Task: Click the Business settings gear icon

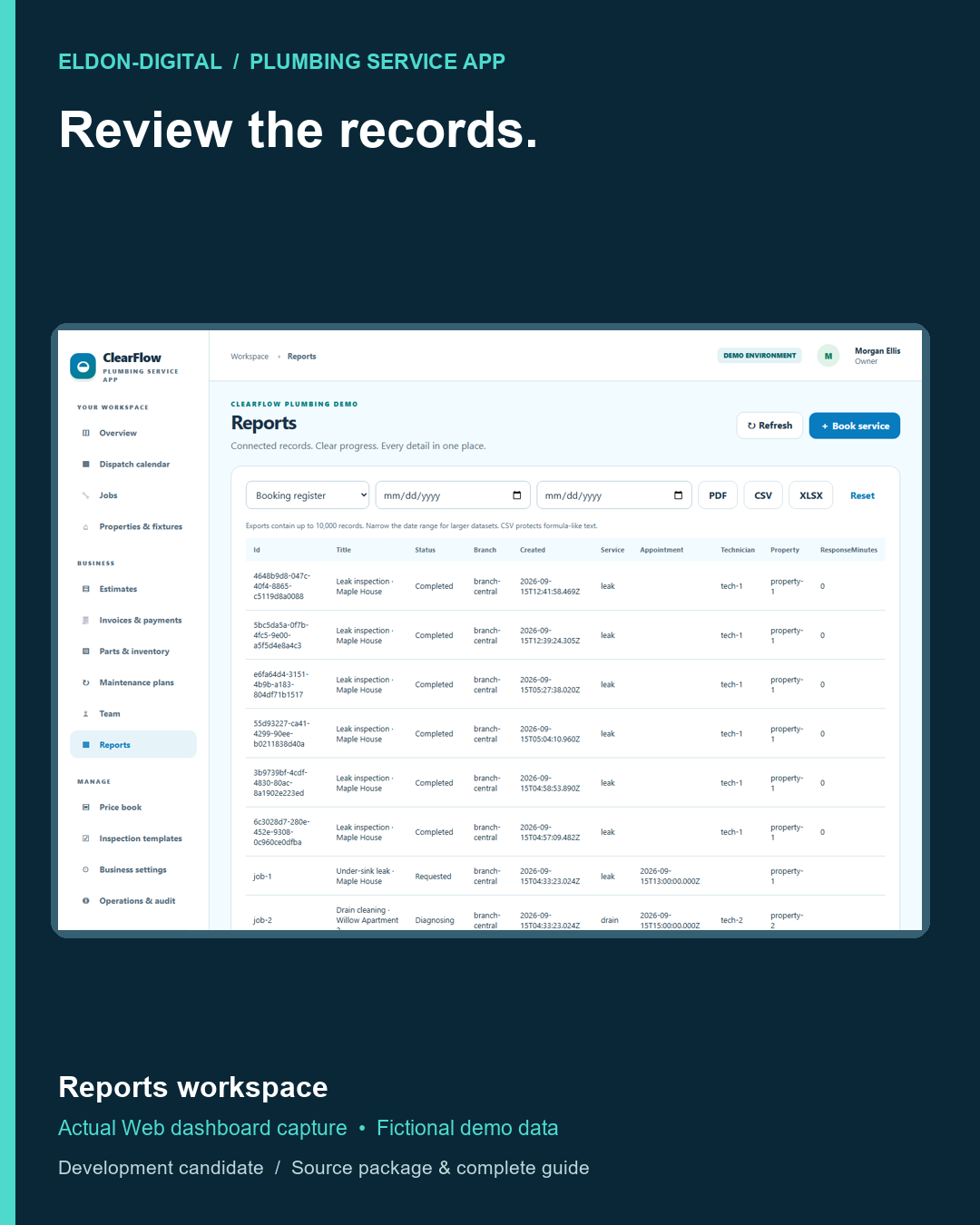Action: click(x=86, y=869)
